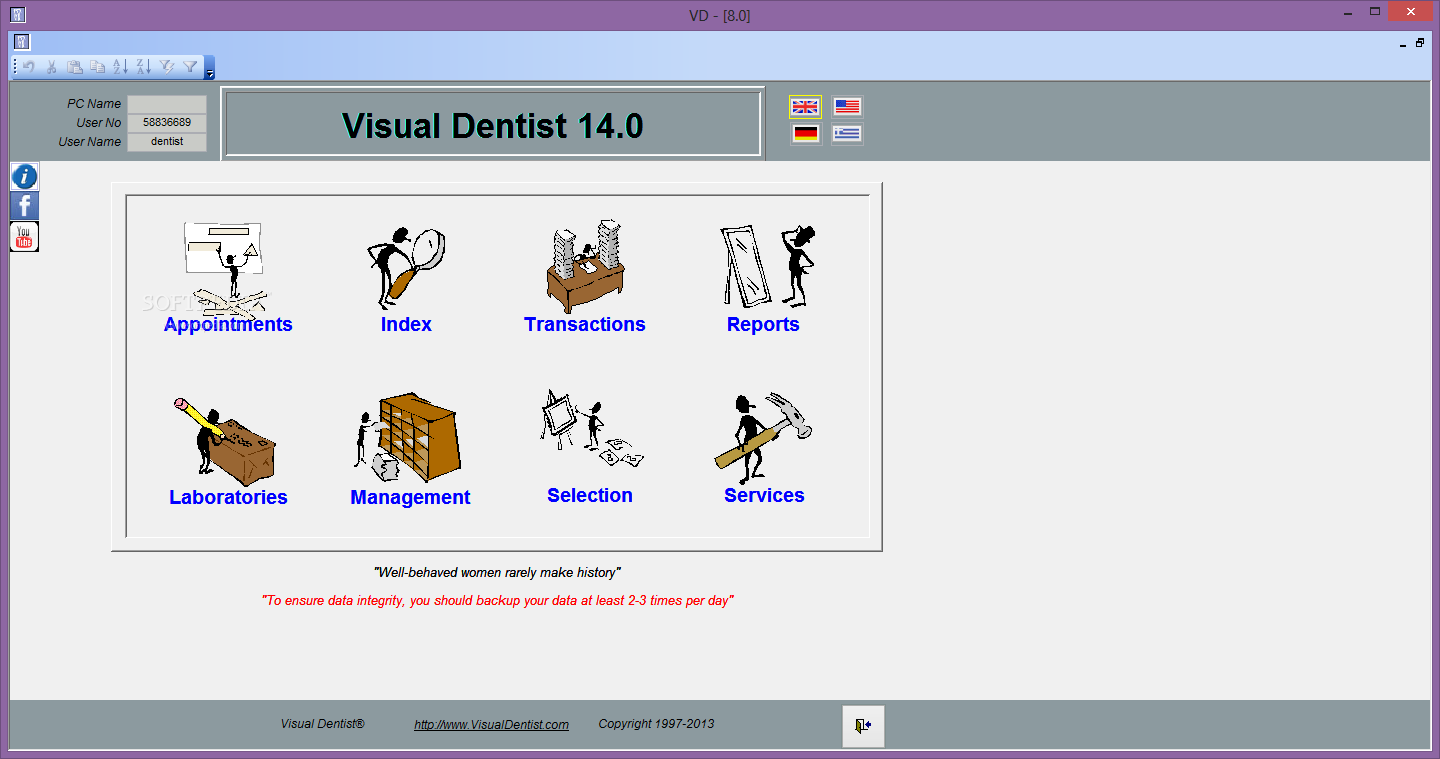Image resolution: width=1440 pixels, height=759 pixels.
Task: Open the Facebook sidebar icon
Action: click(x=24, y=207)
